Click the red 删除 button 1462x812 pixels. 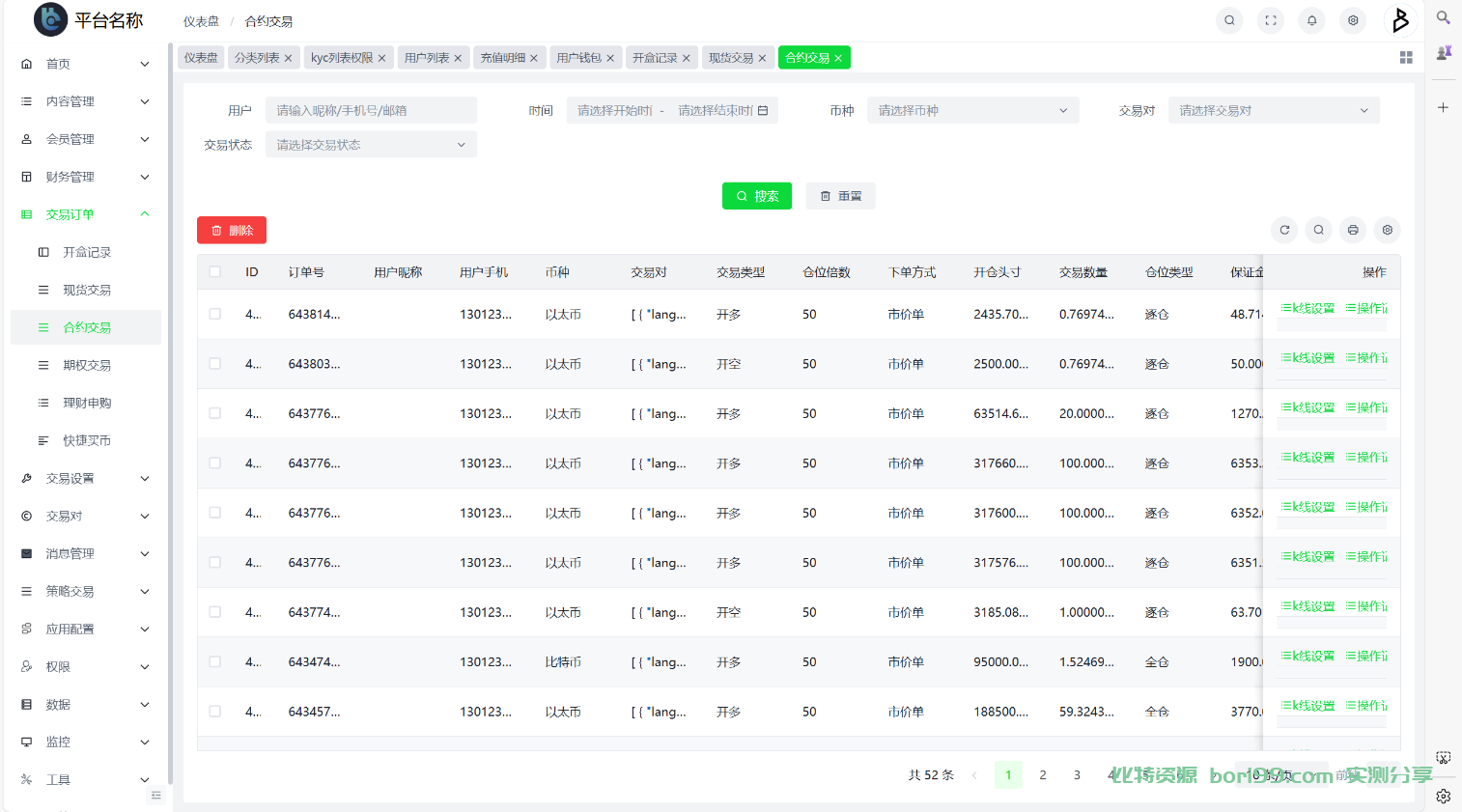pyautogui.click(x=232, y=231)
